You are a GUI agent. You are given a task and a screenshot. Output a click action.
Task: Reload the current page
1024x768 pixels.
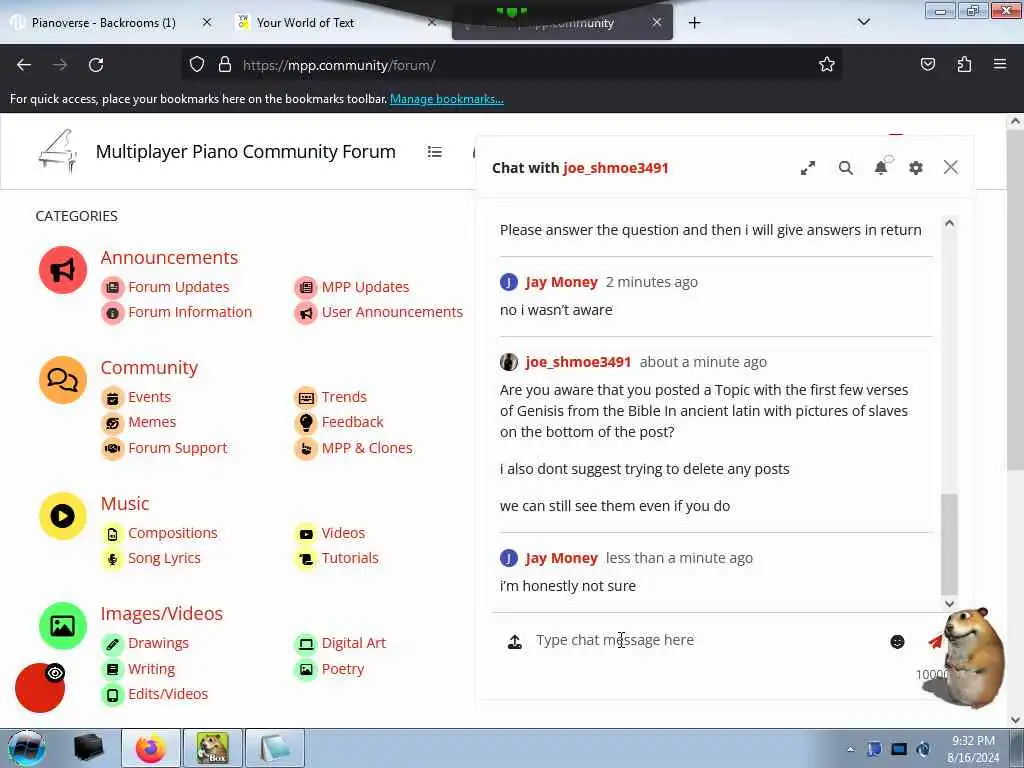[x=96, y=65]
